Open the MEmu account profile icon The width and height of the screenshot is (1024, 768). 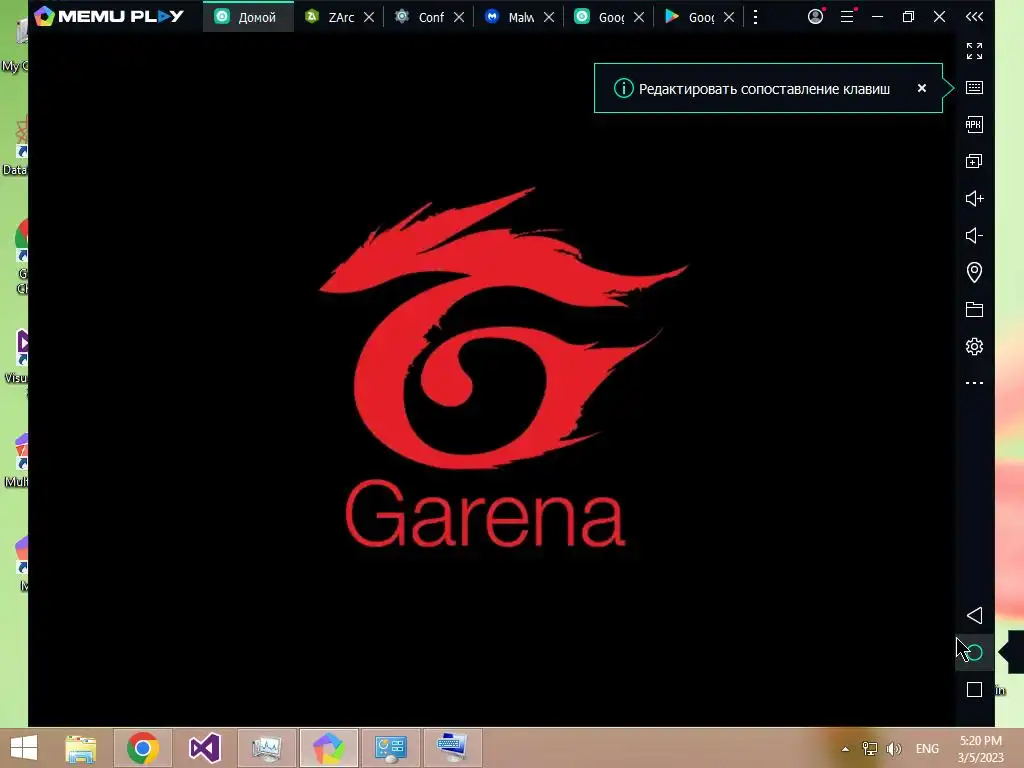(x=816, y=16)
